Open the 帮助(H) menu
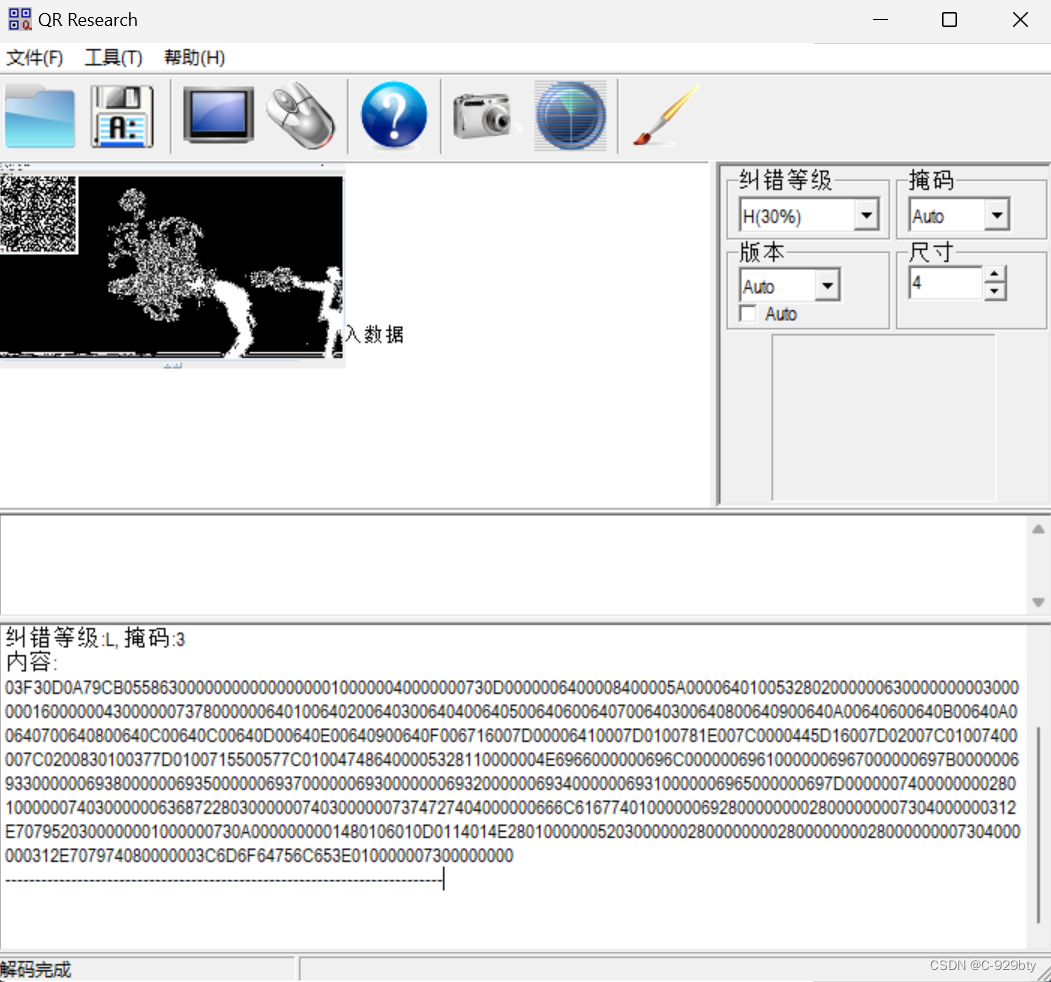The width and height of the screenshot is (1051, 982). [x=194, y=58]
